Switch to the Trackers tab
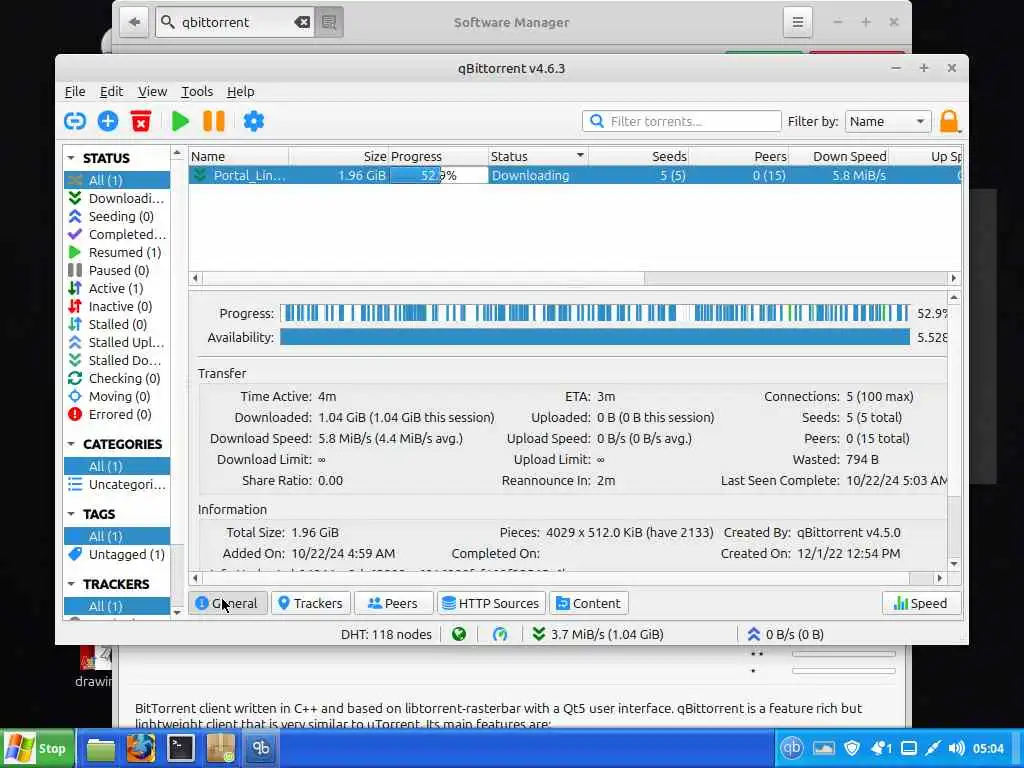Screen dimensions: 1024x768 pyautogui.click(x=310, y=603)
